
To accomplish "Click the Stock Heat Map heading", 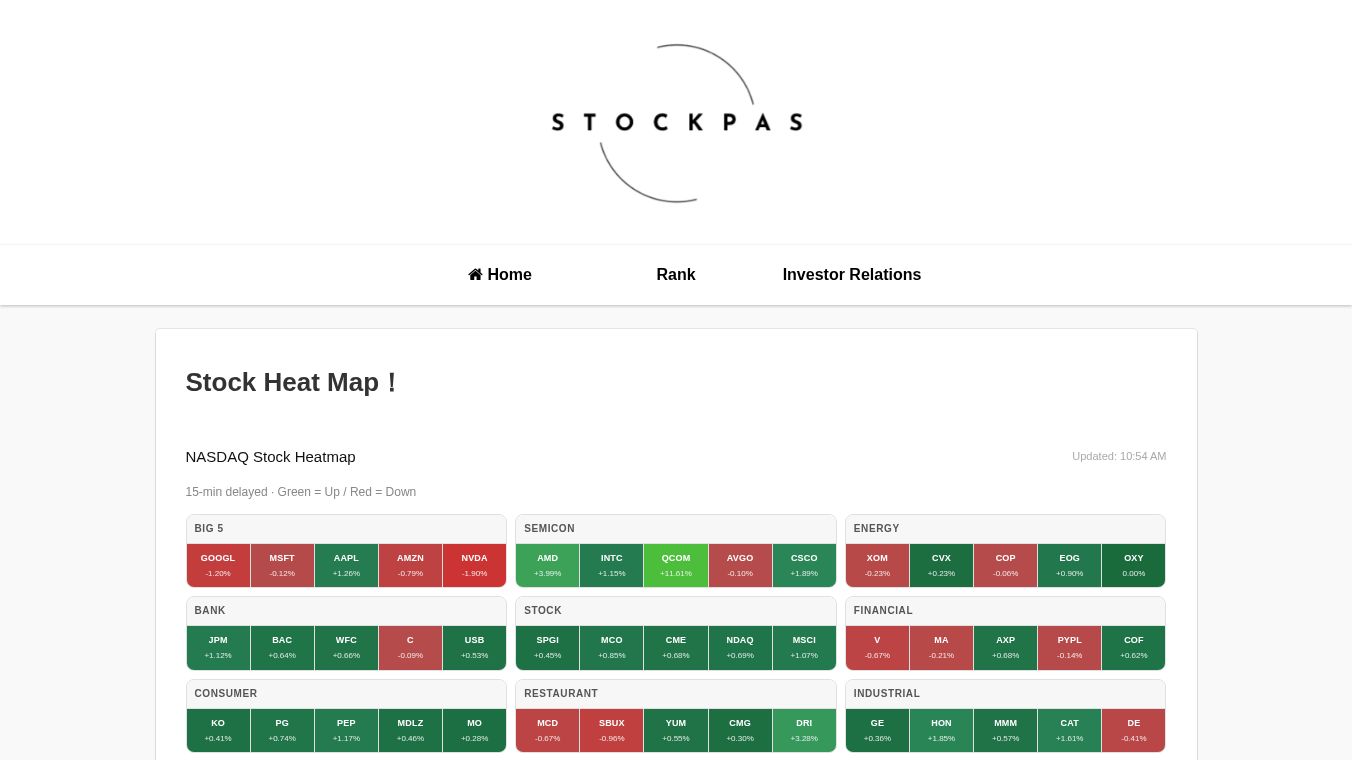I will [292, 382].
